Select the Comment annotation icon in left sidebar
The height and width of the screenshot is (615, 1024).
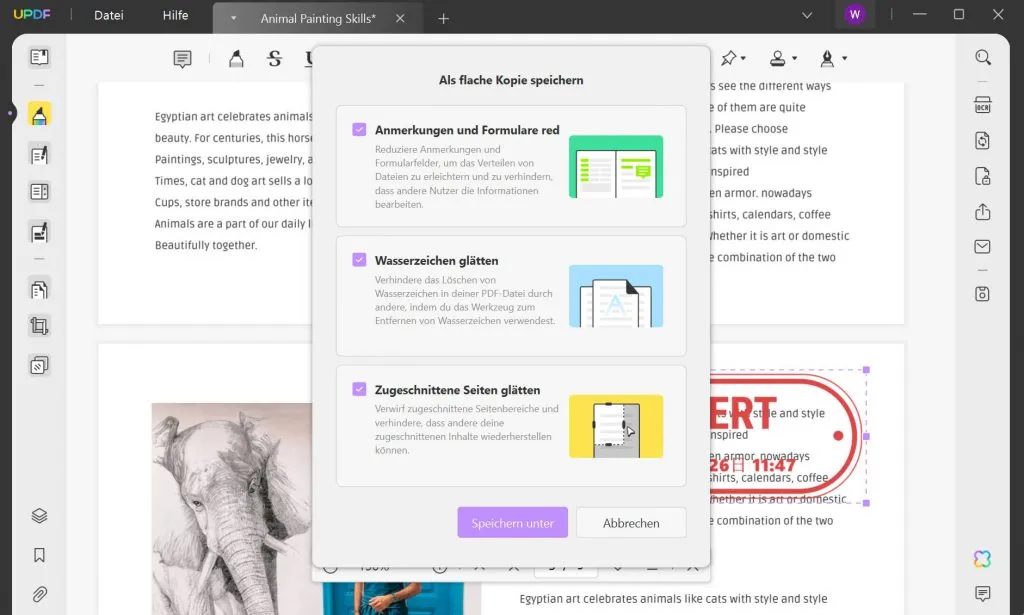(x=182, y=59)
